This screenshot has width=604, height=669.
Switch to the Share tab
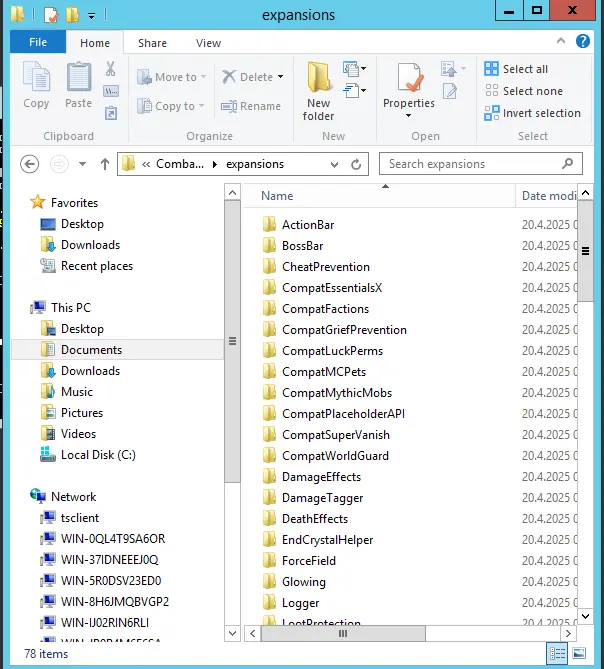(152, 43)
